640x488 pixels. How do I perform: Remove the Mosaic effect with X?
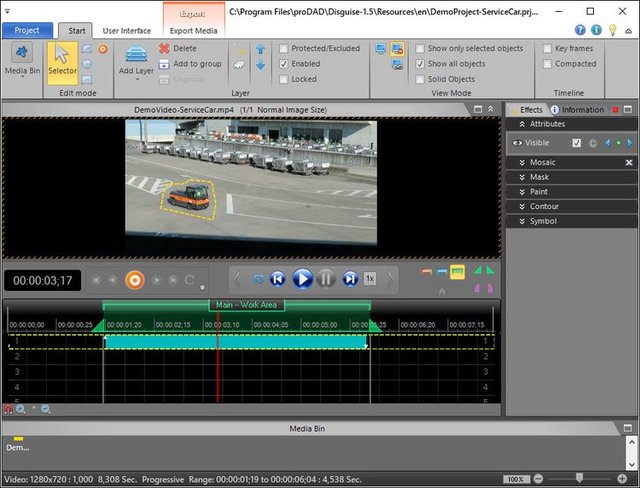pos(629,162)
